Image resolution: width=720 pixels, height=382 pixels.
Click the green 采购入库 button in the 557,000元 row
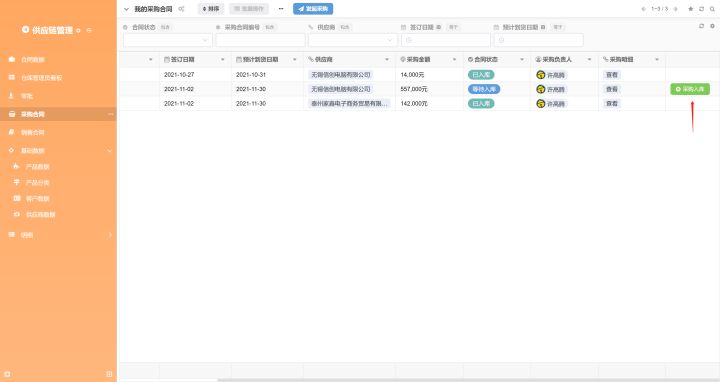pos(690,89)
